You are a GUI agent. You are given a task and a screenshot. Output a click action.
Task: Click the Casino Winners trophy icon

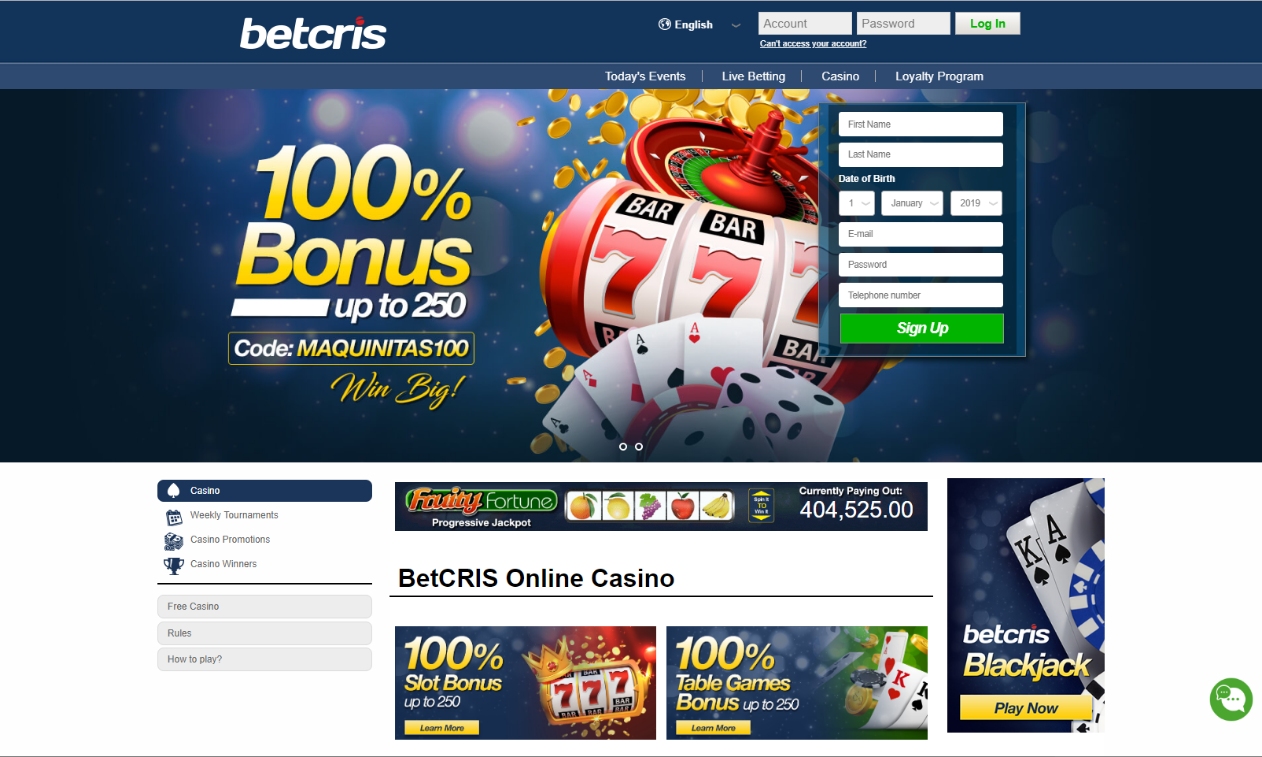pos(174,566)
